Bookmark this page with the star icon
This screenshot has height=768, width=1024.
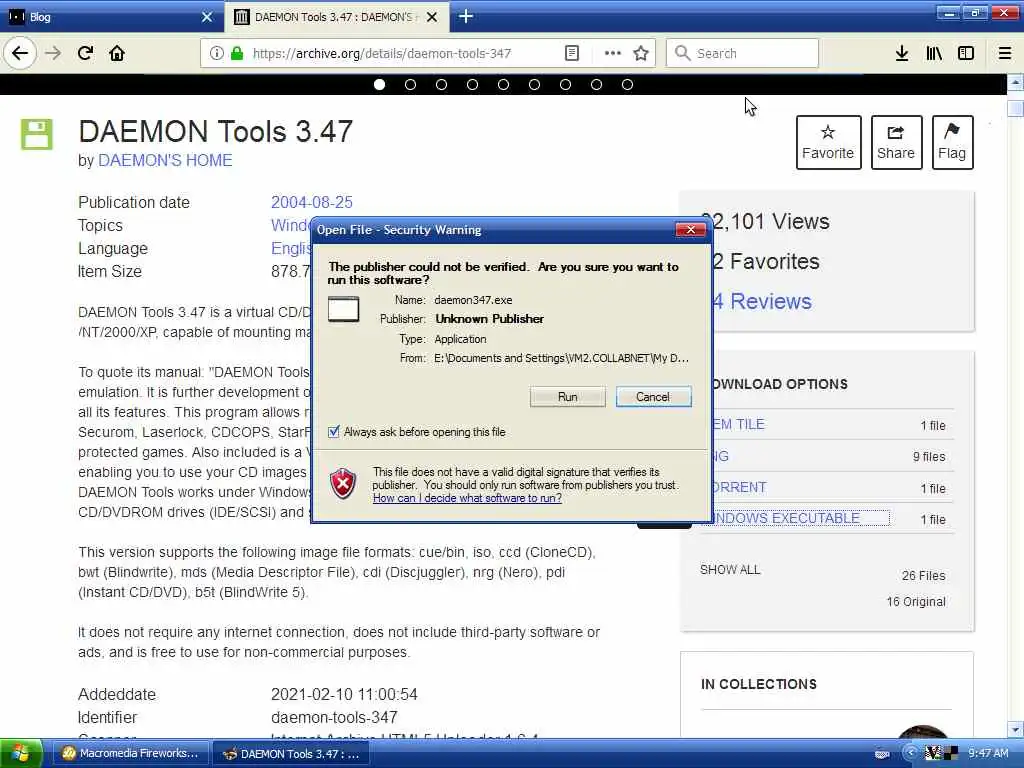(x=641, y=53)
